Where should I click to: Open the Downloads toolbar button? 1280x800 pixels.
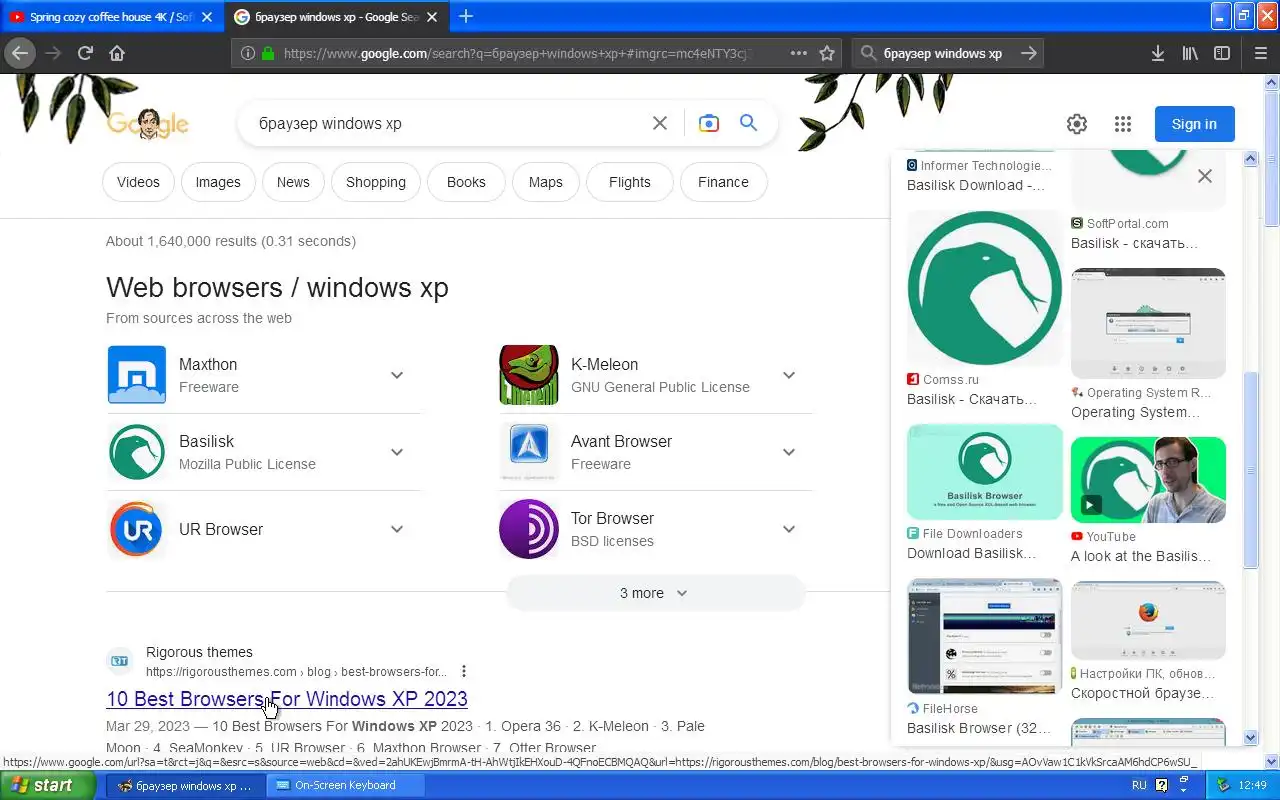1157,53
